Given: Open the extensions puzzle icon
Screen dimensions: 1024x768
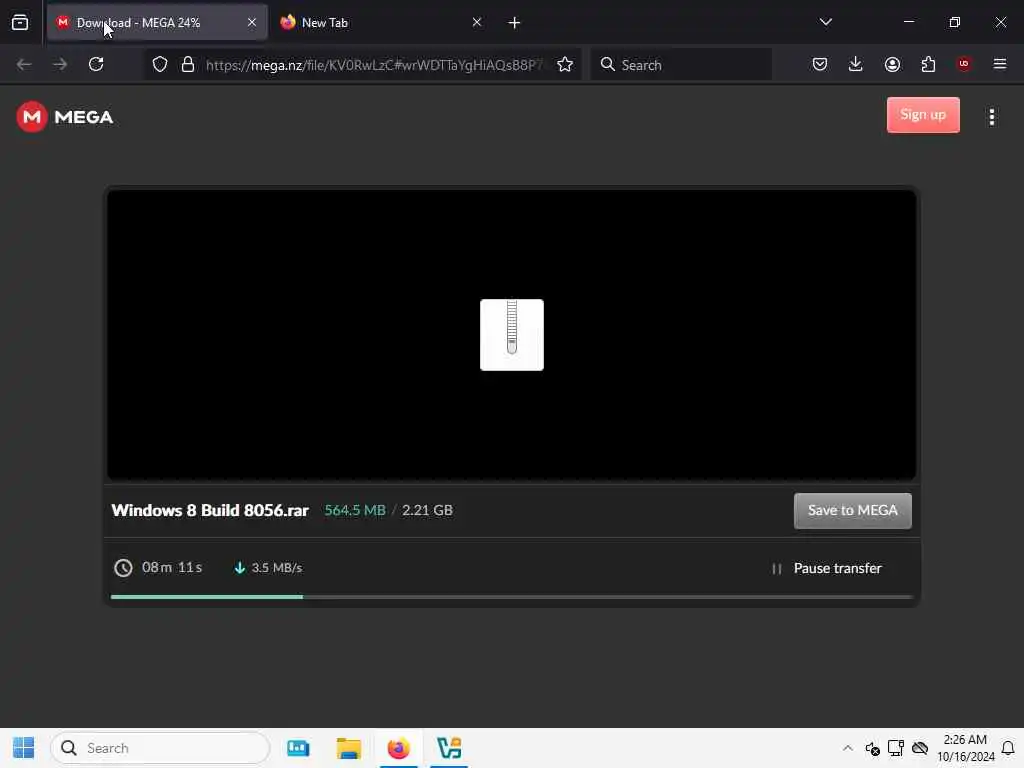Looking at the screenshot, I should 928,64.
